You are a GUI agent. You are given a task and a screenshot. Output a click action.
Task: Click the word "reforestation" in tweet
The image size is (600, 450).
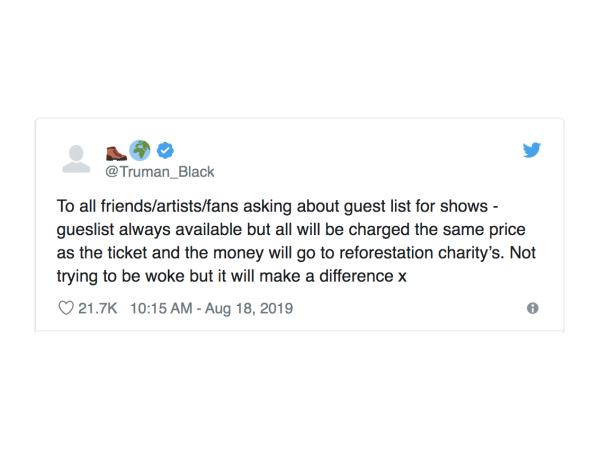click(386, 253)
